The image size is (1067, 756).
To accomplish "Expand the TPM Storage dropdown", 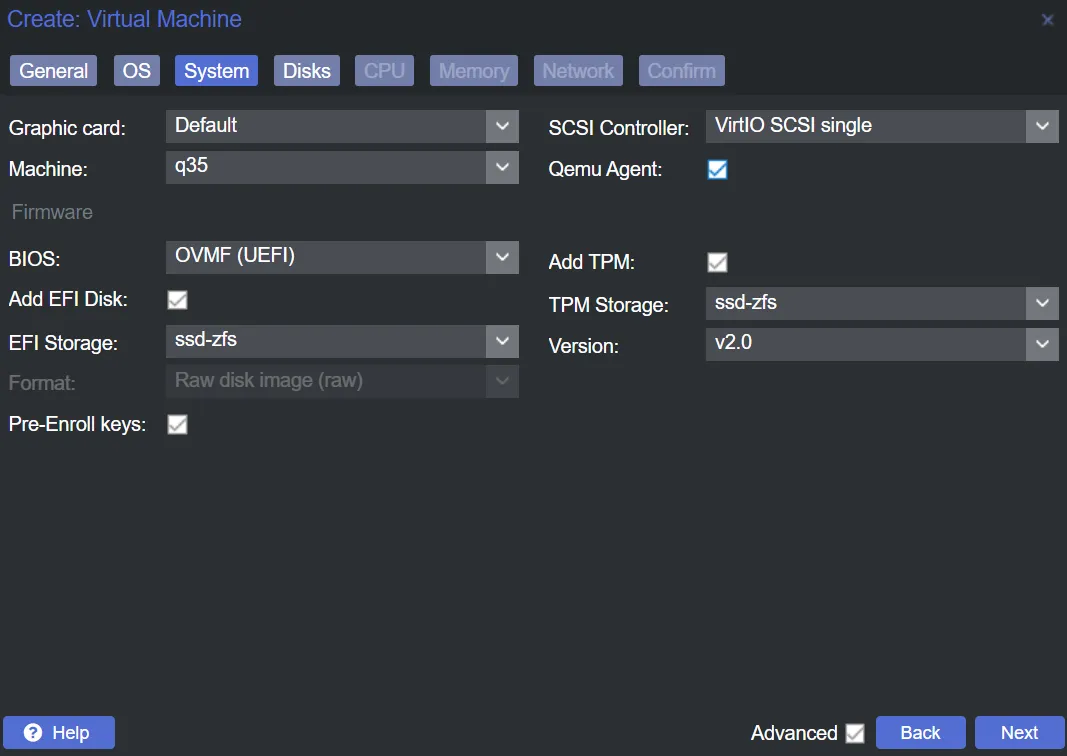I will 1042,303.
